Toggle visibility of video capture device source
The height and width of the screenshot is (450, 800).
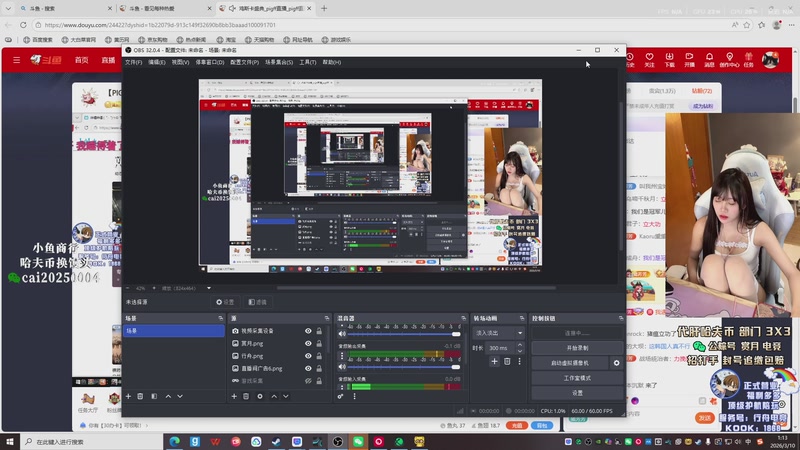click(x=308, y=331)
